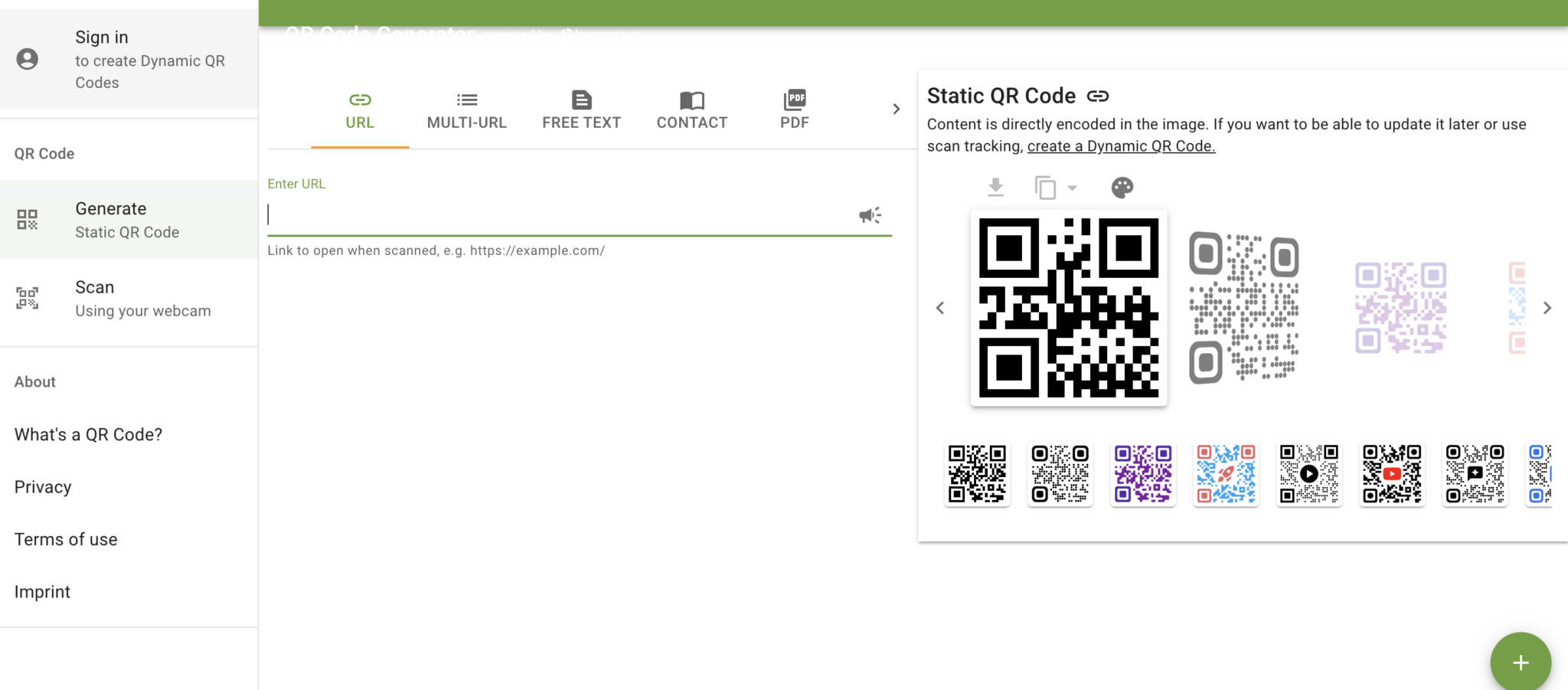This screenshot has width=1568, height=690.
Task: Click the create a Dynamic QR Code link
Action: click(1120, 146)
